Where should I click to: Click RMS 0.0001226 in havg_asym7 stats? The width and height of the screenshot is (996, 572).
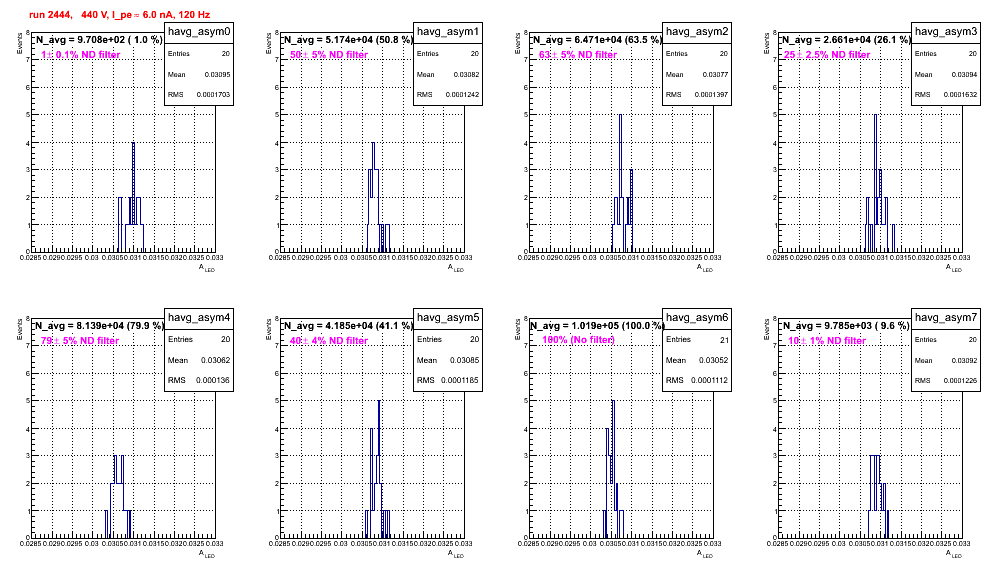pos(946,381)
